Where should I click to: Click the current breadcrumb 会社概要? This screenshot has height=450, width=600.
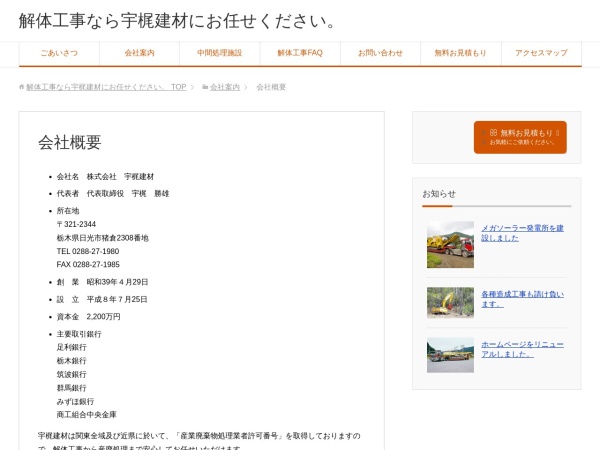[271, 87]
